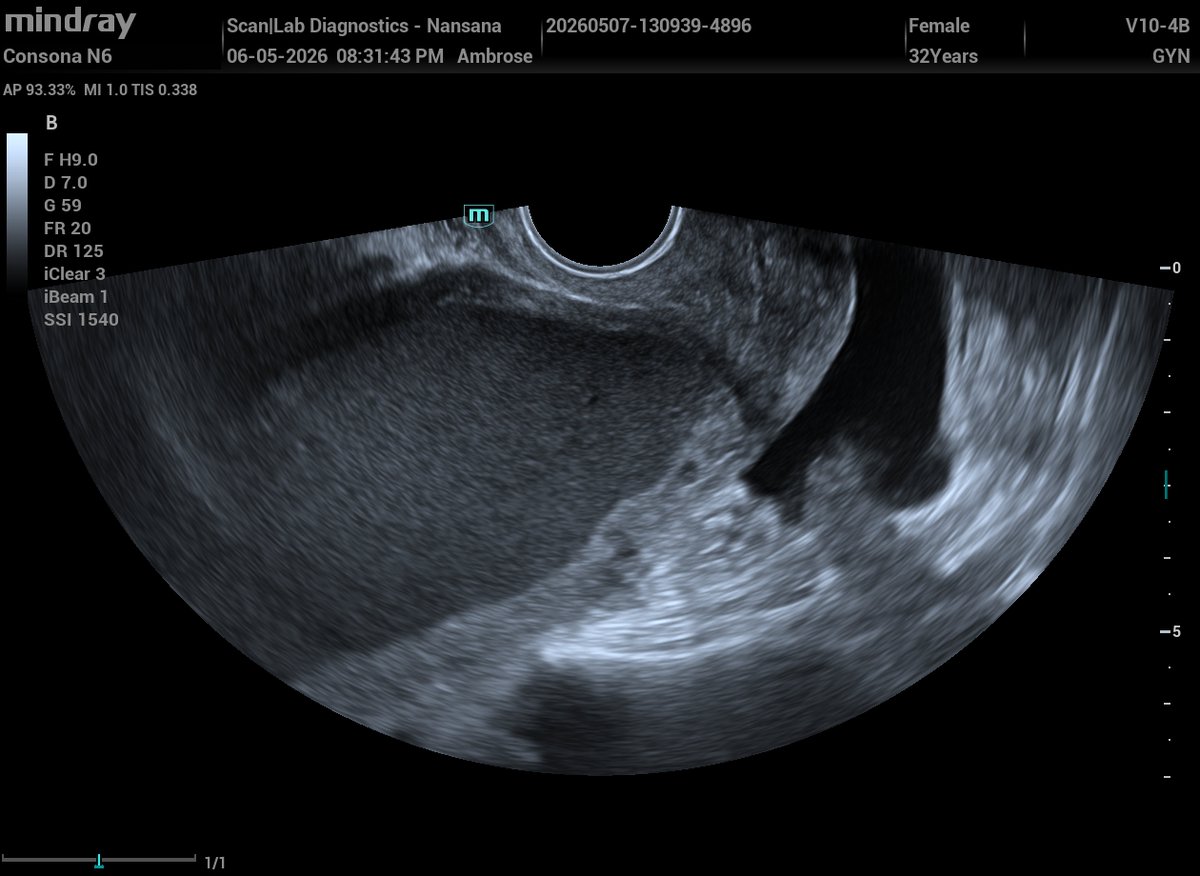Select 'iClear 3' parameter
This screenshot has width=1200, height=876.
75,274
